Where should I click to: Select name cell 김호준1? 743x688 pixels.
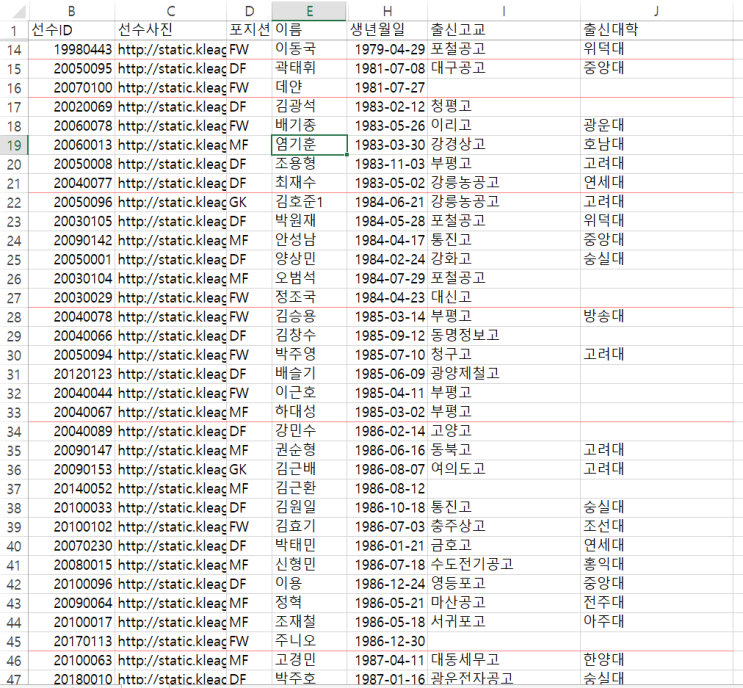pyautogui.click(x=309, y=202)
